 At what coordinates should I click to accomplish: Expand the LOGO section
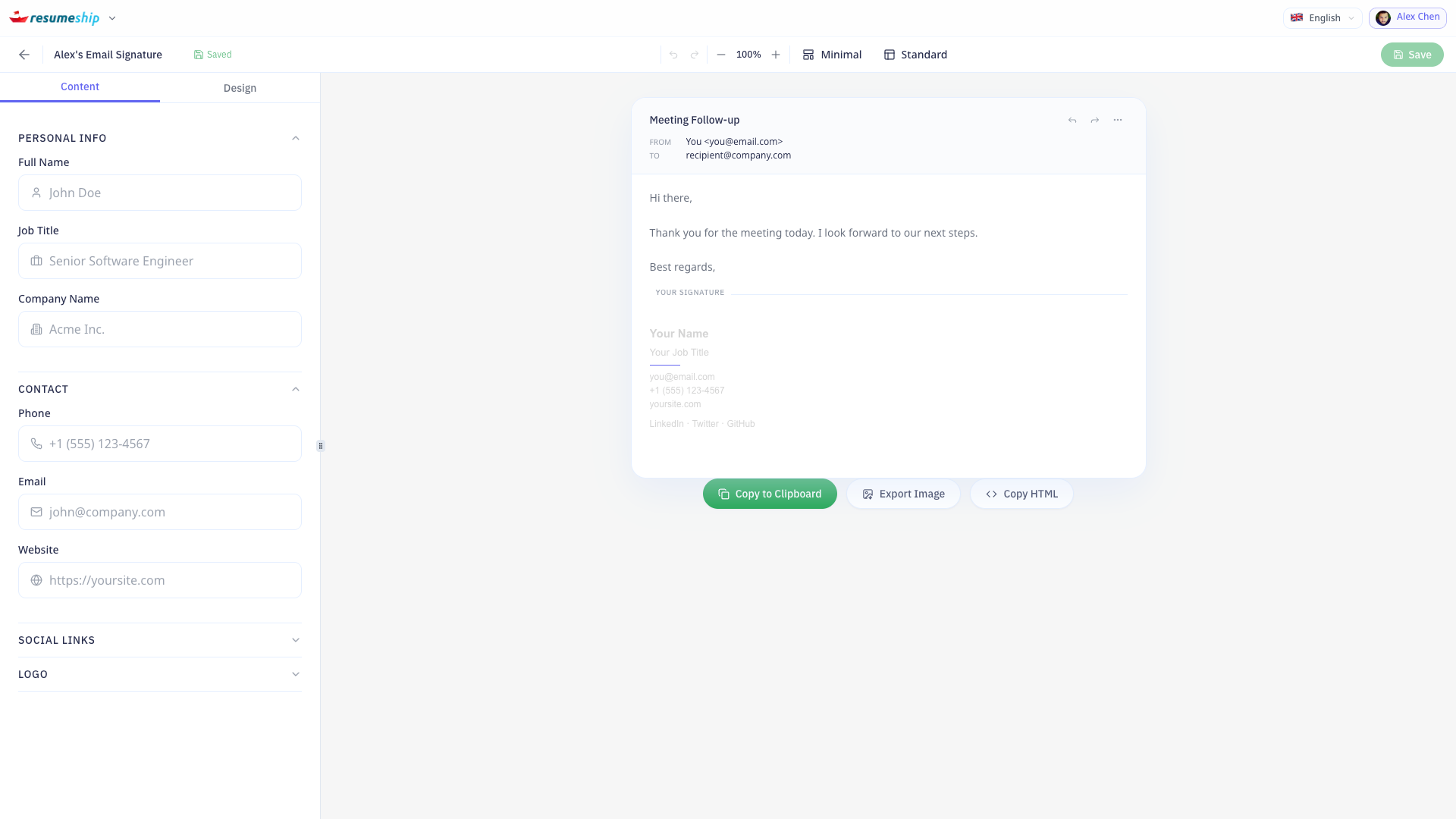[x=296, y=673]
